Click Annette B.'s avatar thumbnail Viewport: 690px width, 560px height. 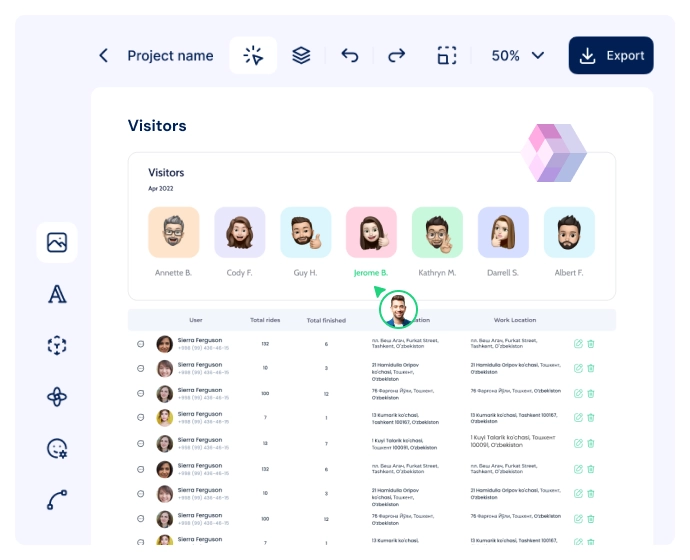point(174,233)
